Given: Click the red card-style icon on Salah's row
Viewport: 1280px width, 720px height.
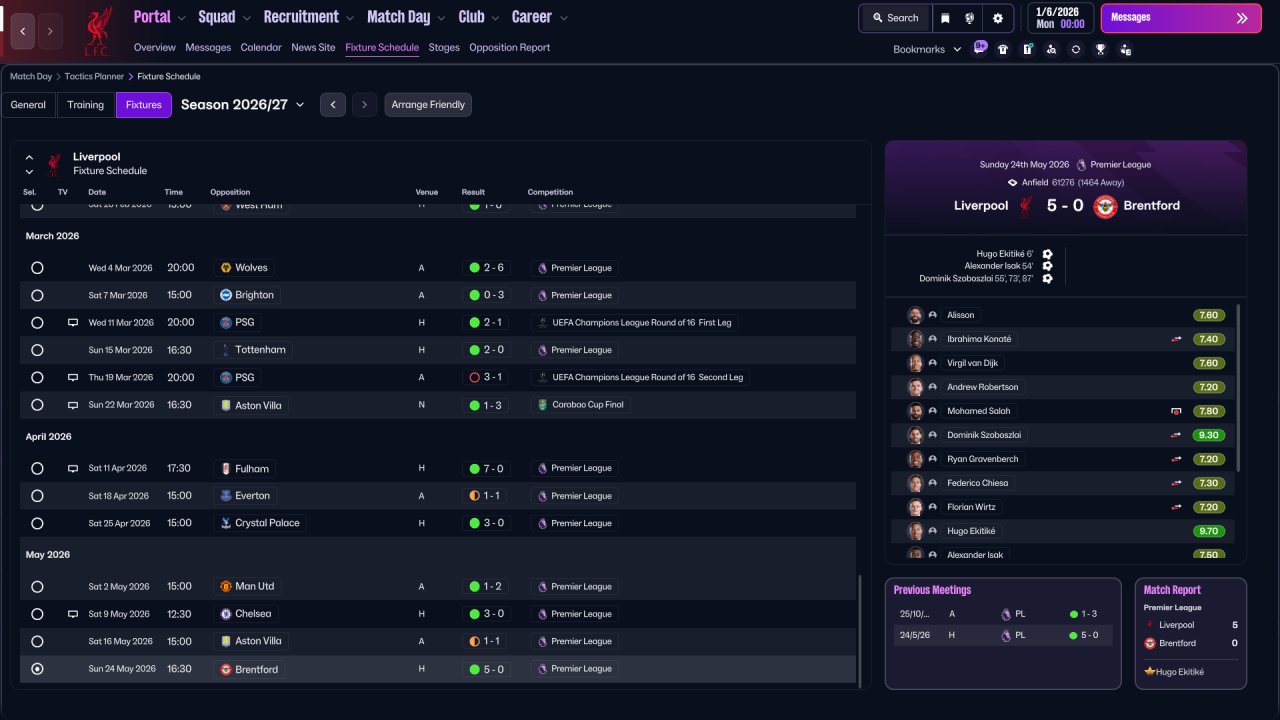Looking at the screenshot, I should (1176, 411).
